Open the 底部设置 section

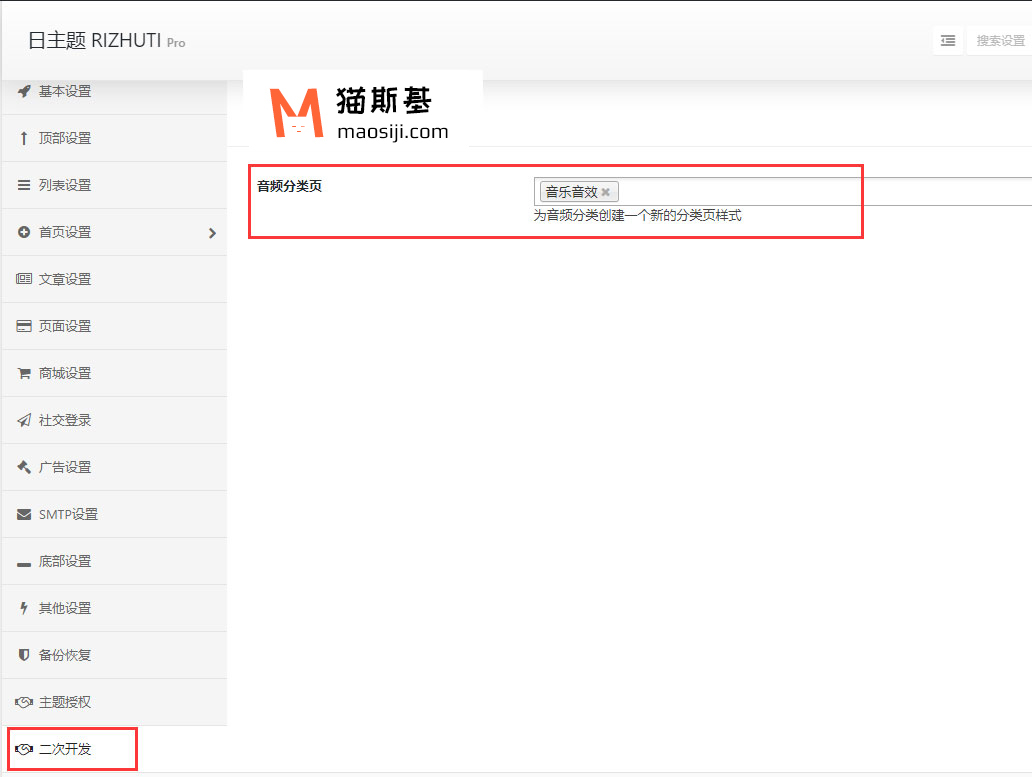click(x=65, y=561)
